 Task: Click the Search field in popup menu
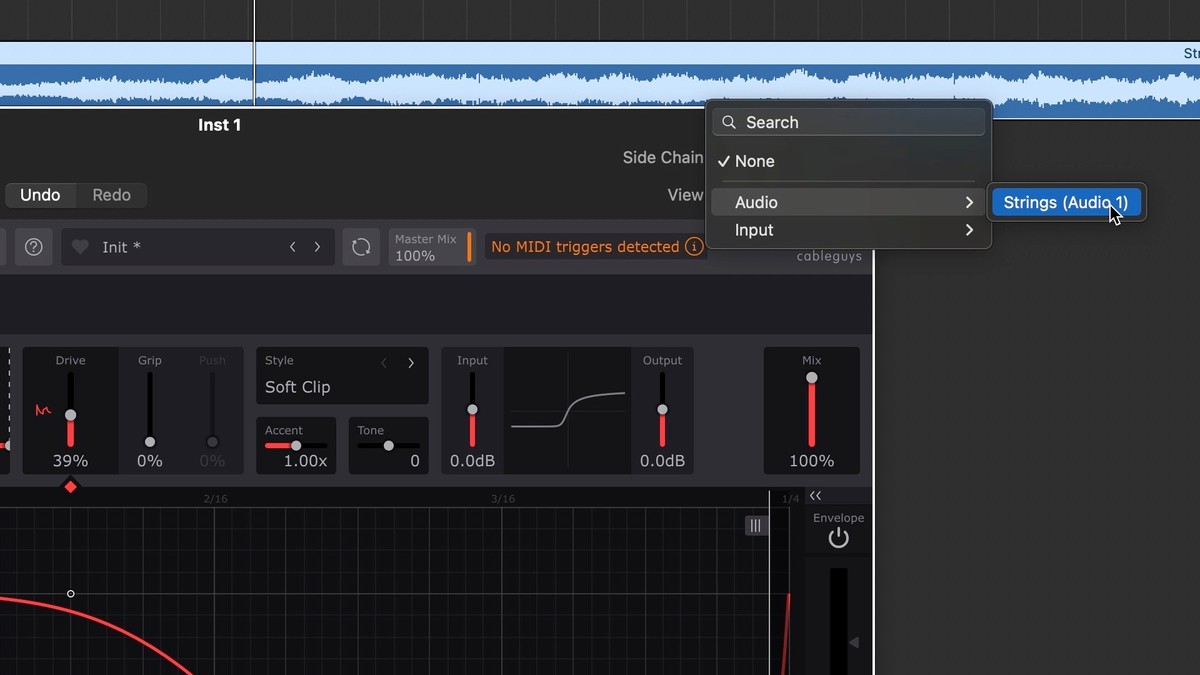point(848,122)
